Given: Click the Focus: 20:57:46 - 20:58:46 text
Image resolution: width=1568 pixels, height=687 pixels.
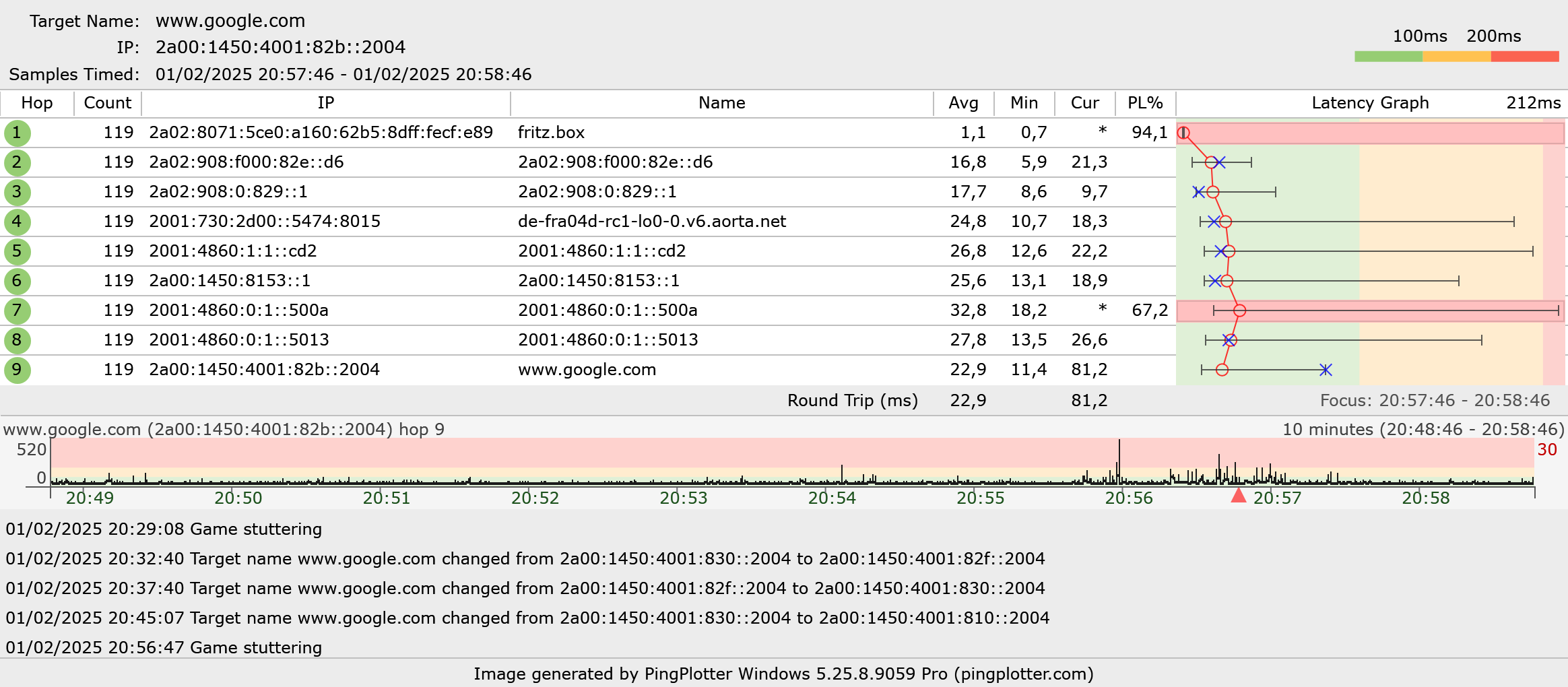Looking at the screenshot, I should 1435,401.
